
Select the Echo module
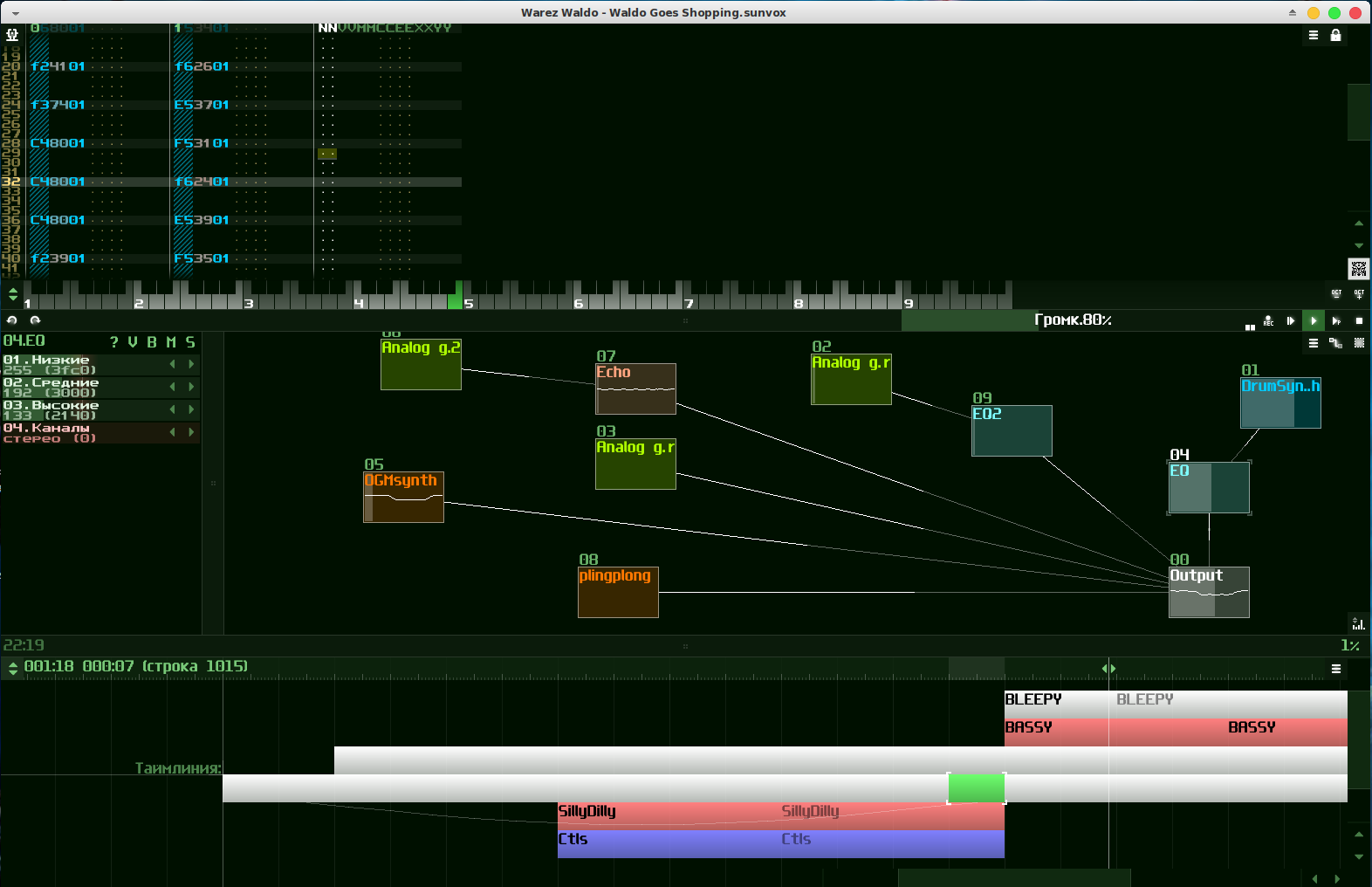(635, 389)
